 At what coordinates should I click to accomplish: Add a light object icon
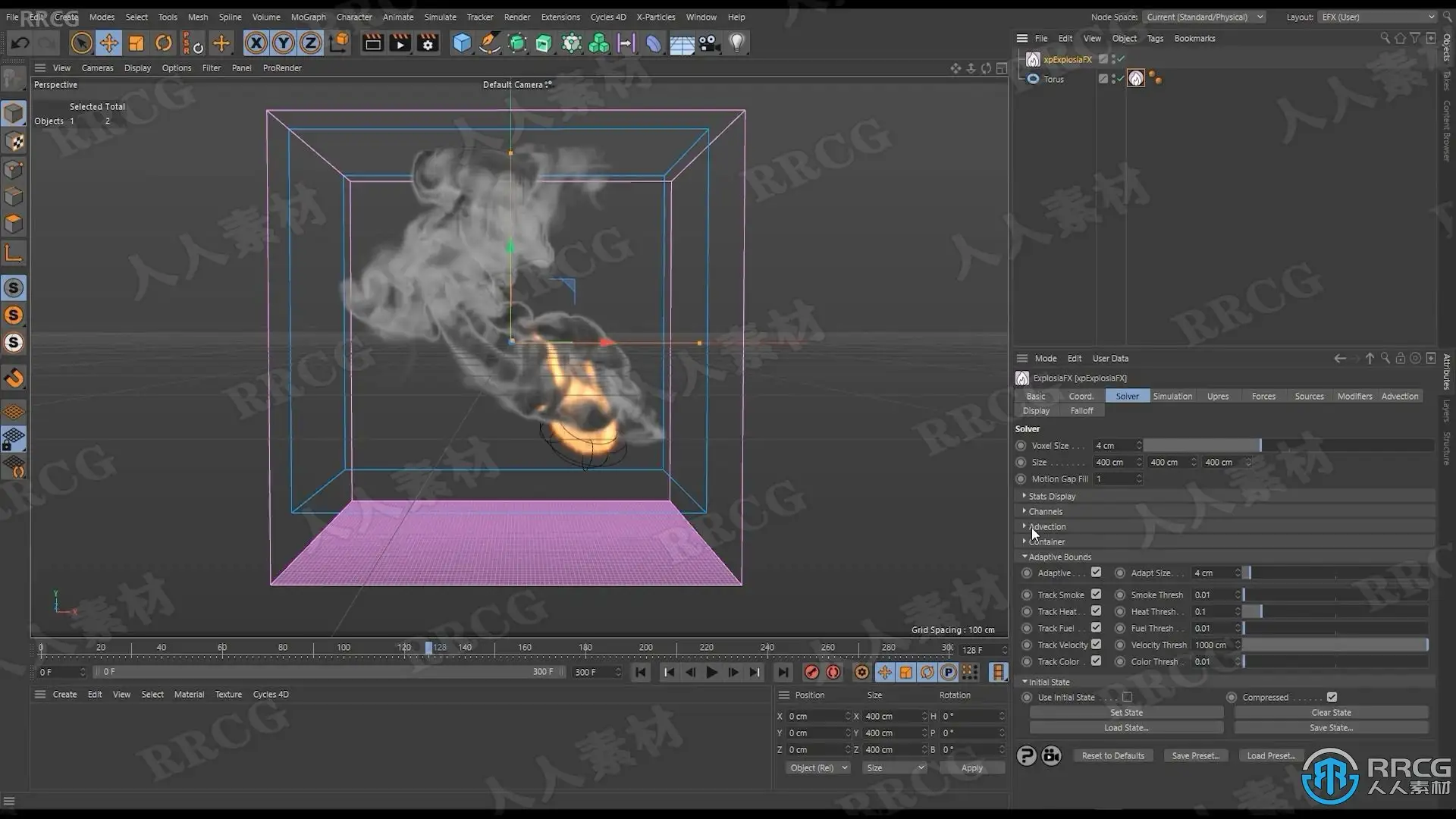pos(736,43)
